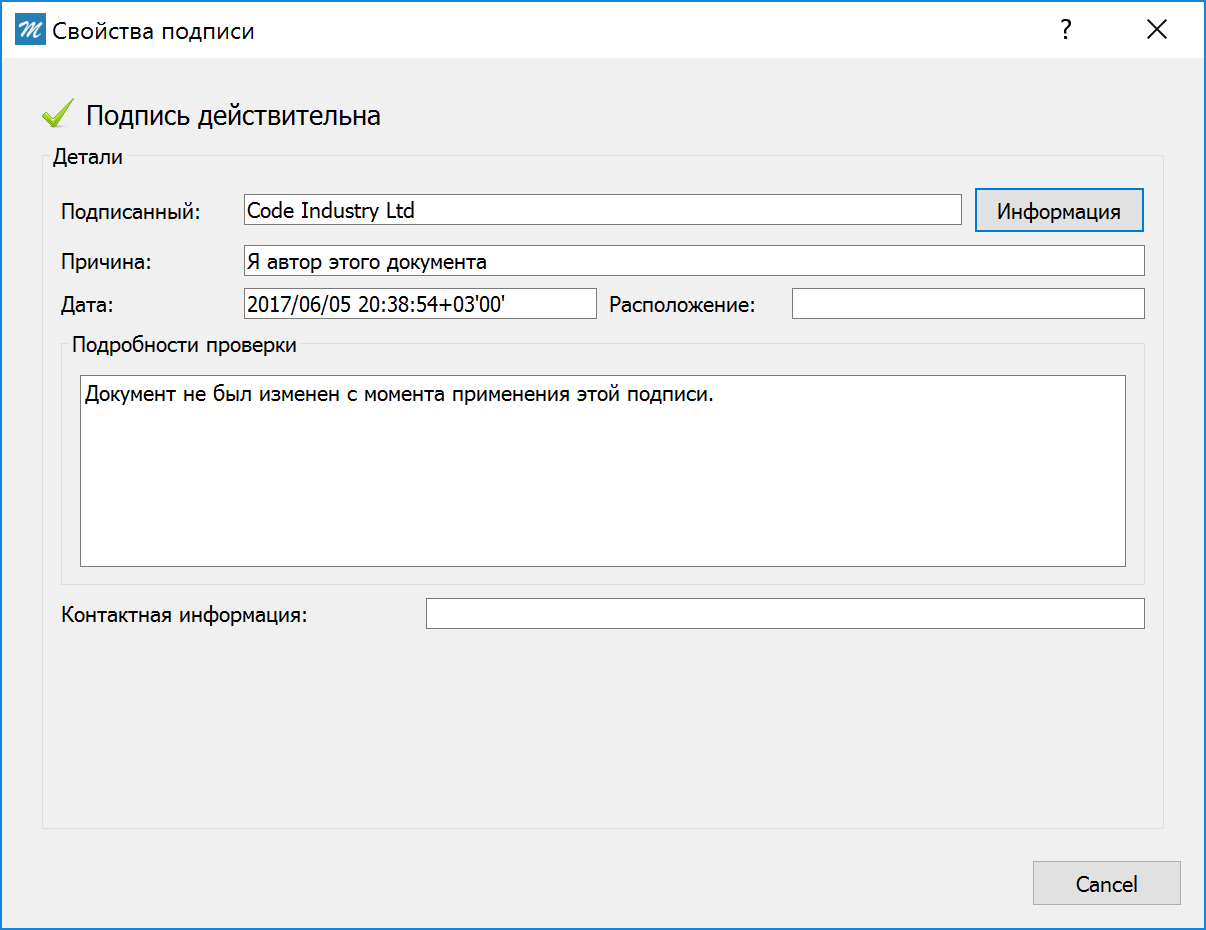This screenshot has width=1206, height=930.
Task: Click the Свойства подписи window title text
Action: (x=153, y=31)
